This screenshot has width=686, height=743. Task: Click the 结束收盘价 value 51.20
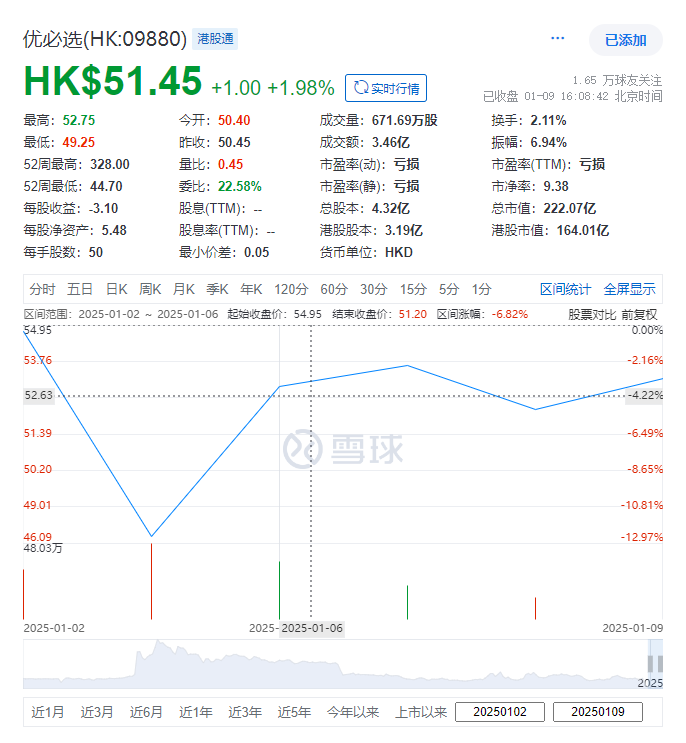coord(413,314)
